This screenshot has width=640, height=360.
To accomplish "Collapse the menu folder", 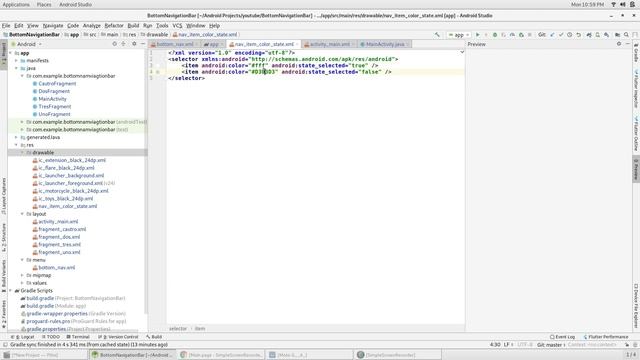I will [22, 260].
